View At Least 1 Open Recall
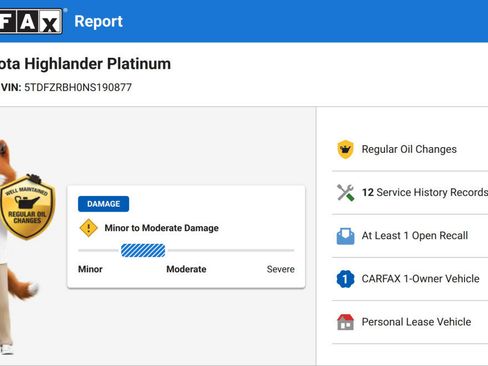 [410, 236]
